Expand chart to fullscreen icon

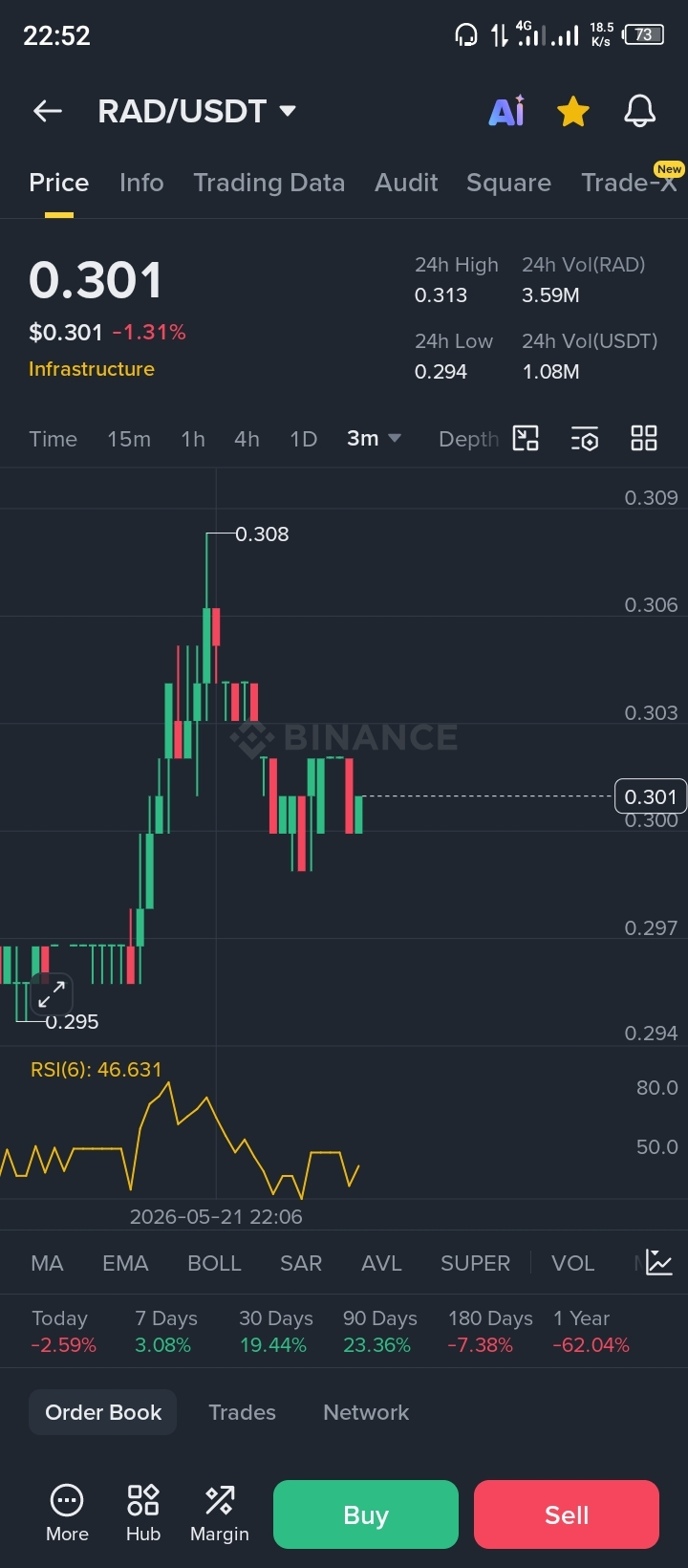coord(52,994)
